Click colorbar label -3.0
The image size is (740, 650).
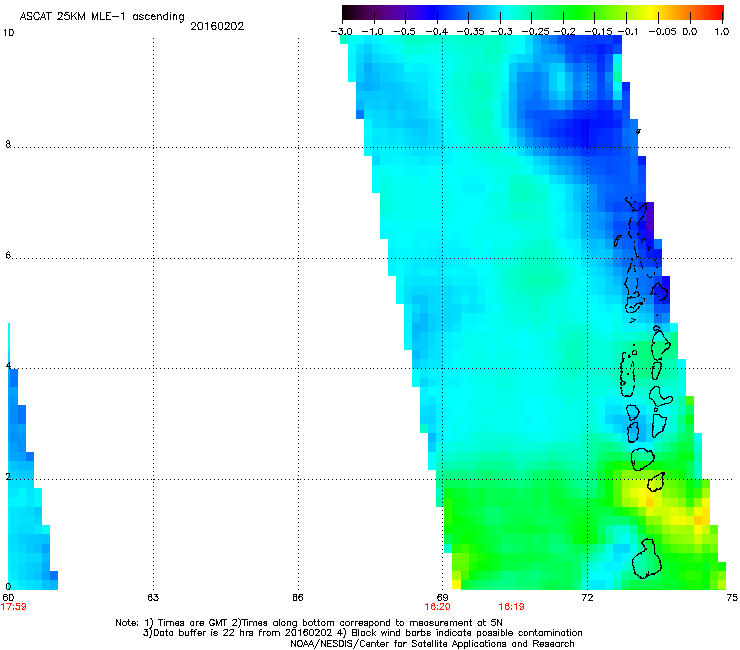(341, 32)
